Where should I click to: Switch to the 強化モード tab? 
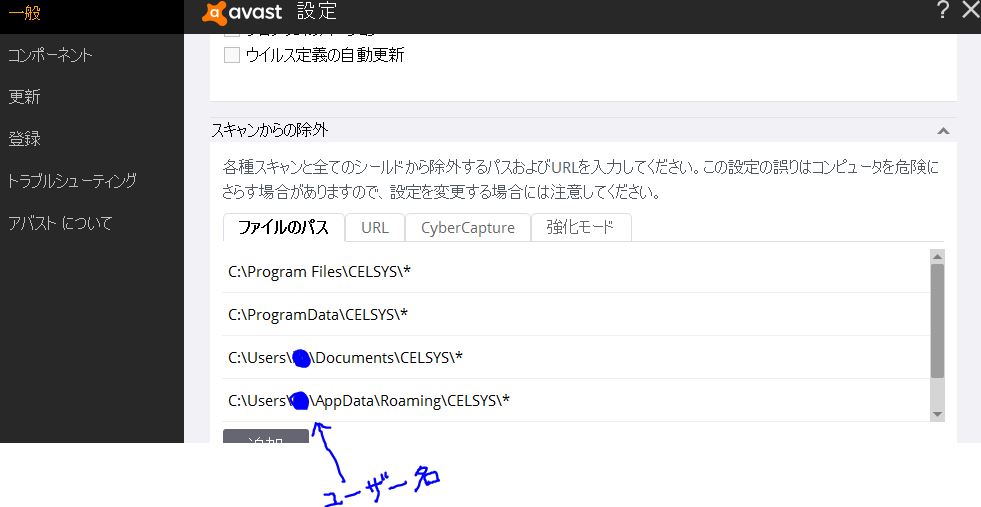(x=581, y=227)
